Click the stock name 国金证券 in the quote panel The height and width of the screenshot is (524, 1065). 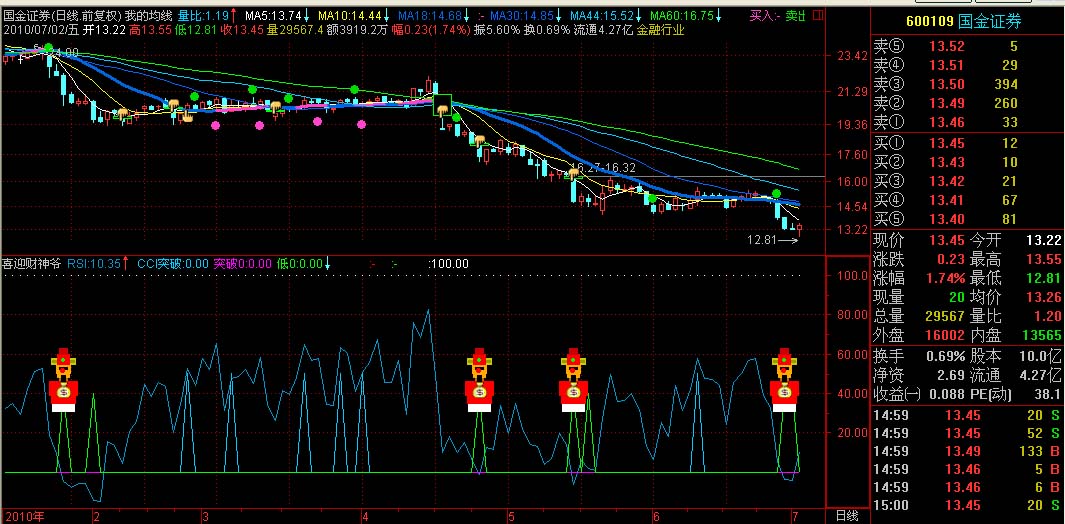pos(990,22)
